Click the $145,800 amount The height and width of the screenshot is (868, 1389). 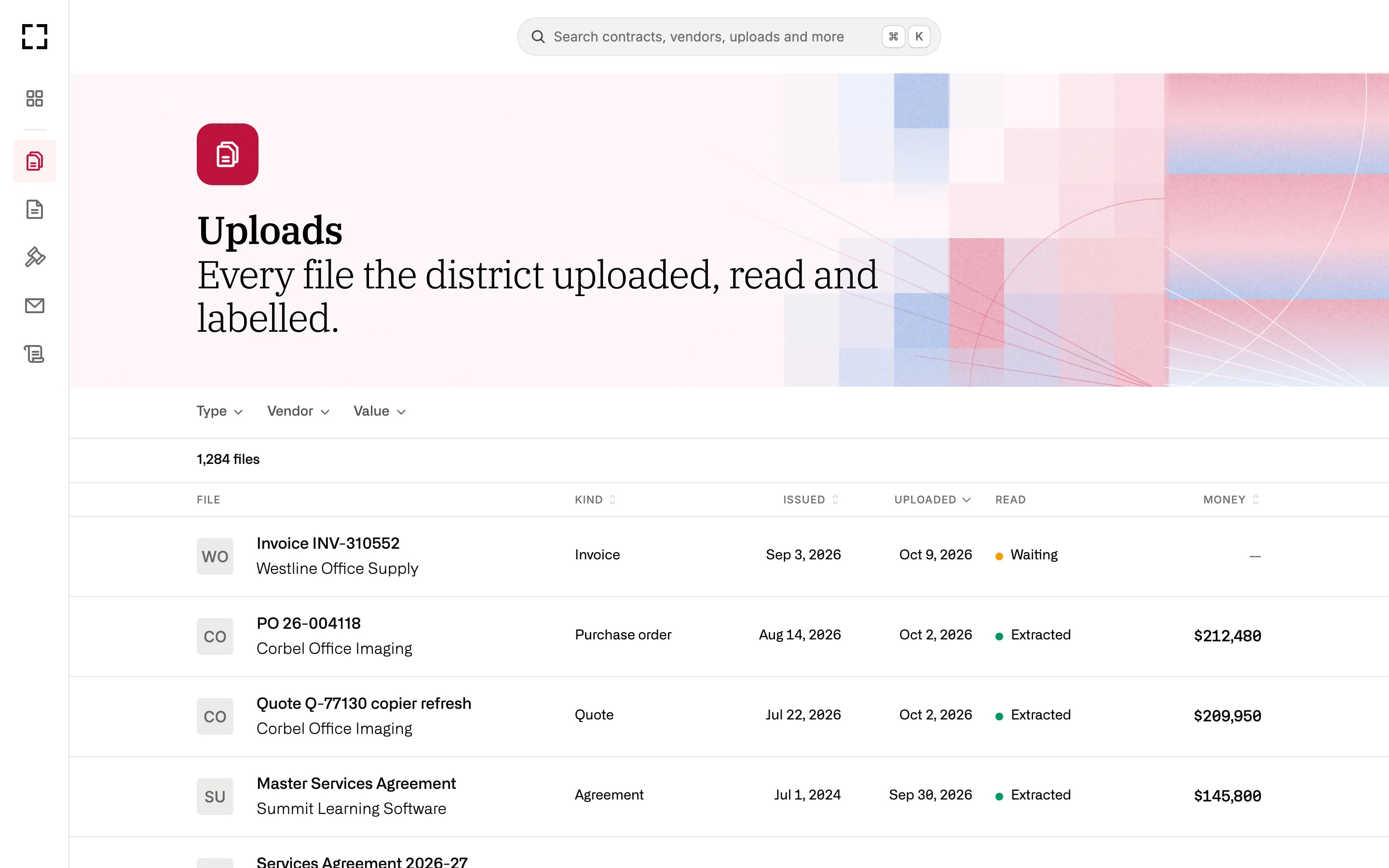1227,796
